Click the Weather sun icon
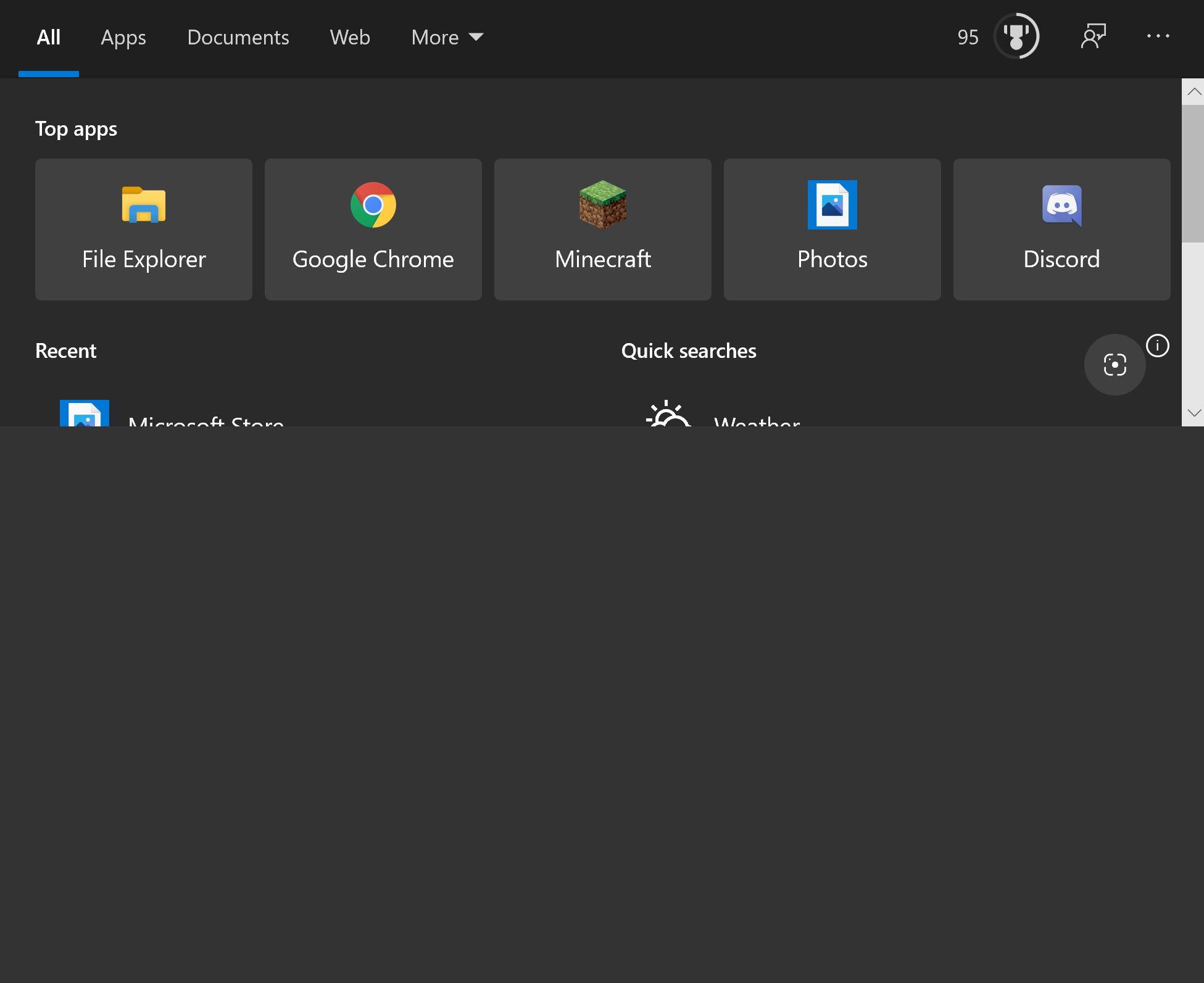The image size is (1204, 983). pyautogui.click(x=668, y=413)
